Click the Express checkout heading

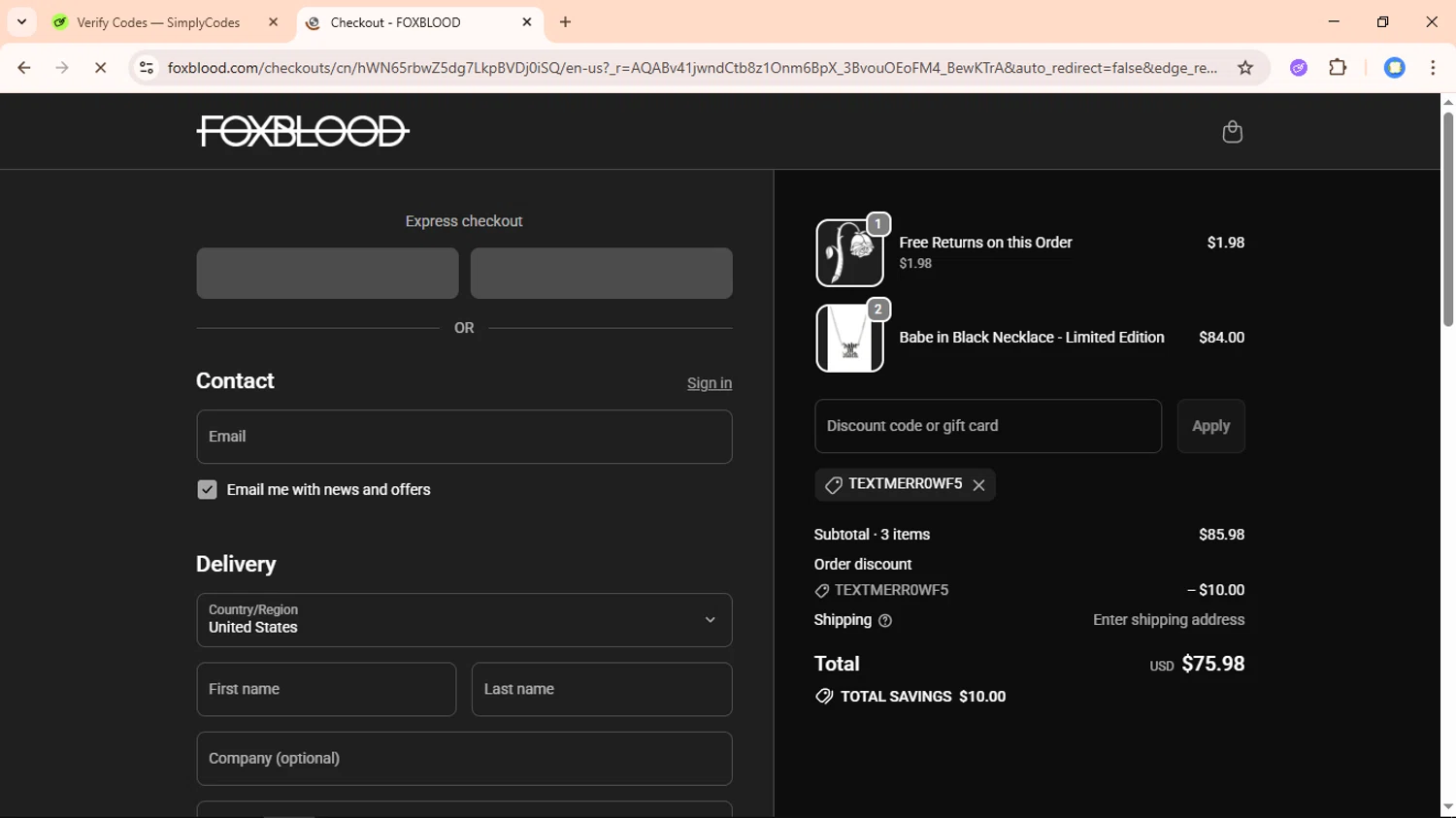(464, 221)
